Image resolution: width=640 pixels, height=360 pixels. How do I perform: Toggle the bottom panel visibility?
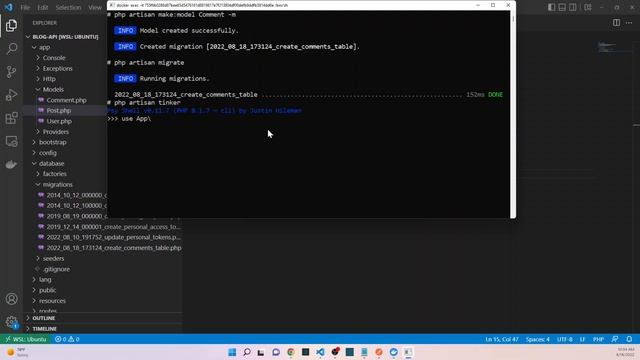coord(562,7)
